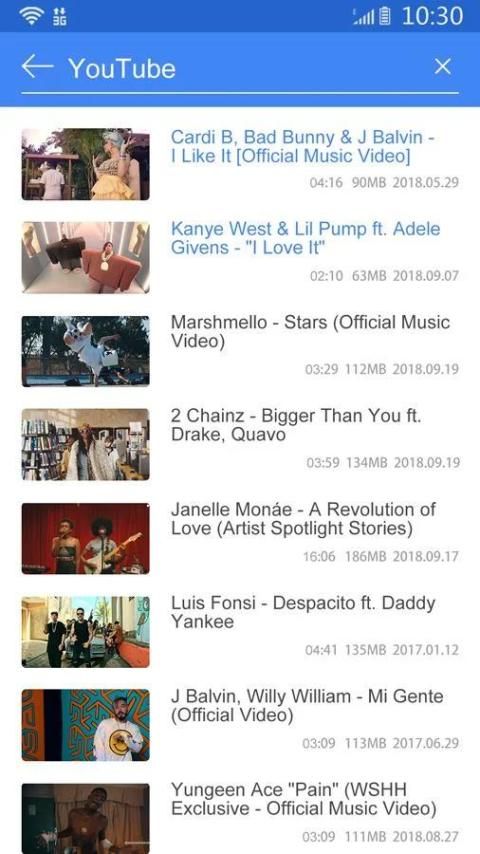This screenshot has height=854, width=480.
Task: Open J Balvin Mi Gente thumbnail
Action: pyautogui.click(x=86, y=725)
